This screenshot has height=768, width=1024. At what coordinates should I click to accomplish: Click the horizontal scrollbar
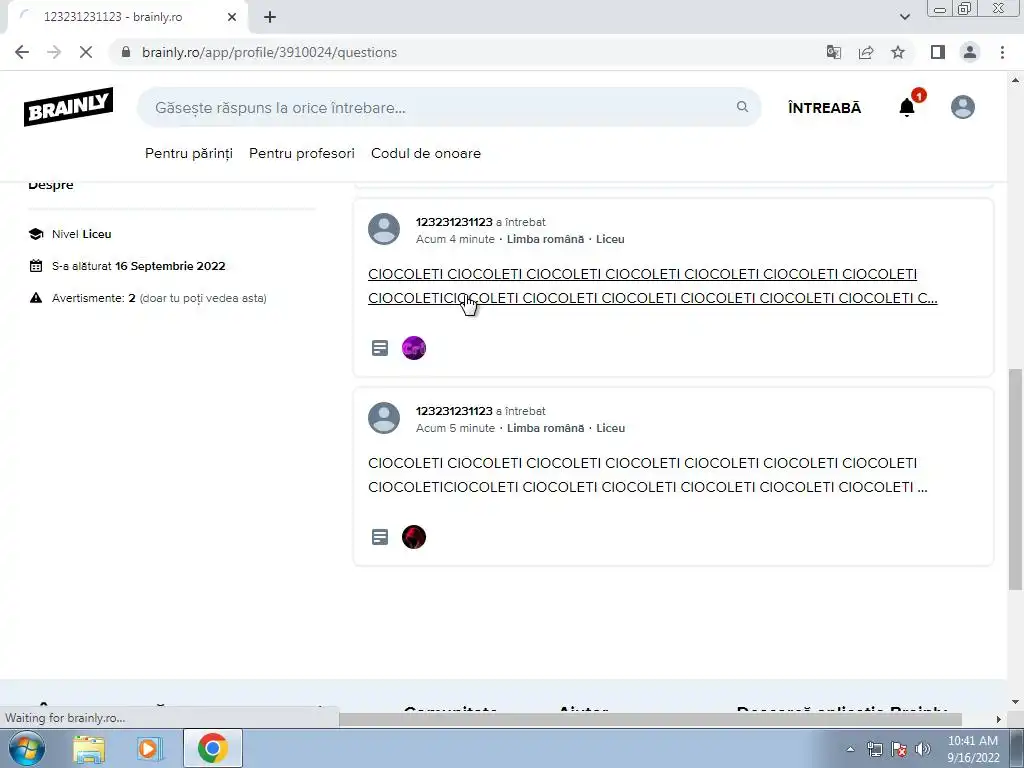click(650, 719)
